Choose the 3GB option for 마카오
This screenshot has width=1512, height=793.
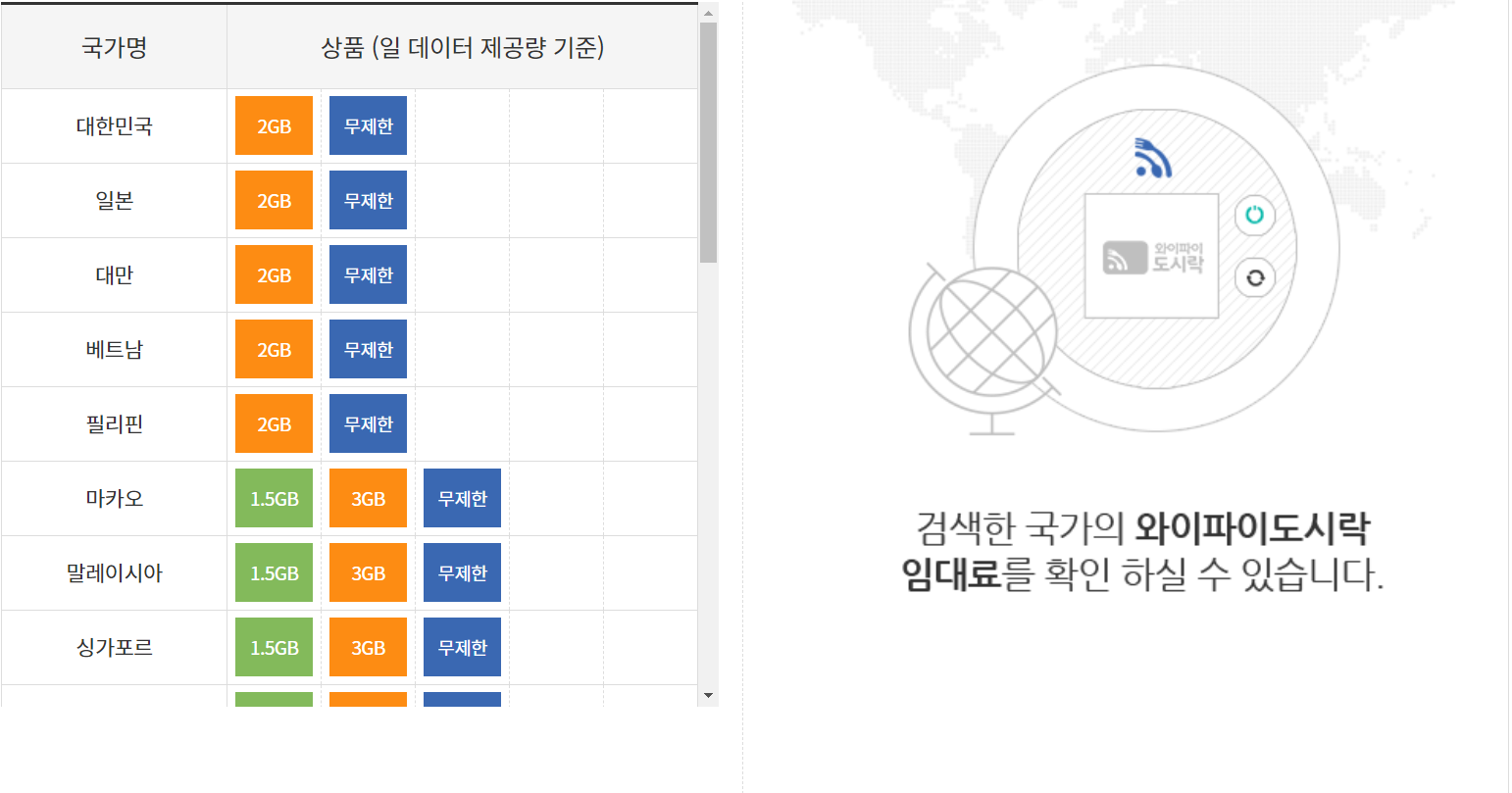coord(368,498)
